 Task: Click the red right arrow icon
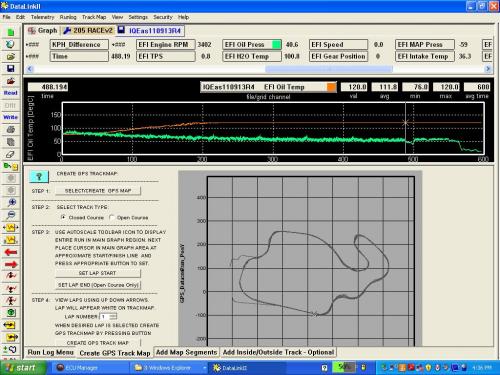(x=11, y=264)
